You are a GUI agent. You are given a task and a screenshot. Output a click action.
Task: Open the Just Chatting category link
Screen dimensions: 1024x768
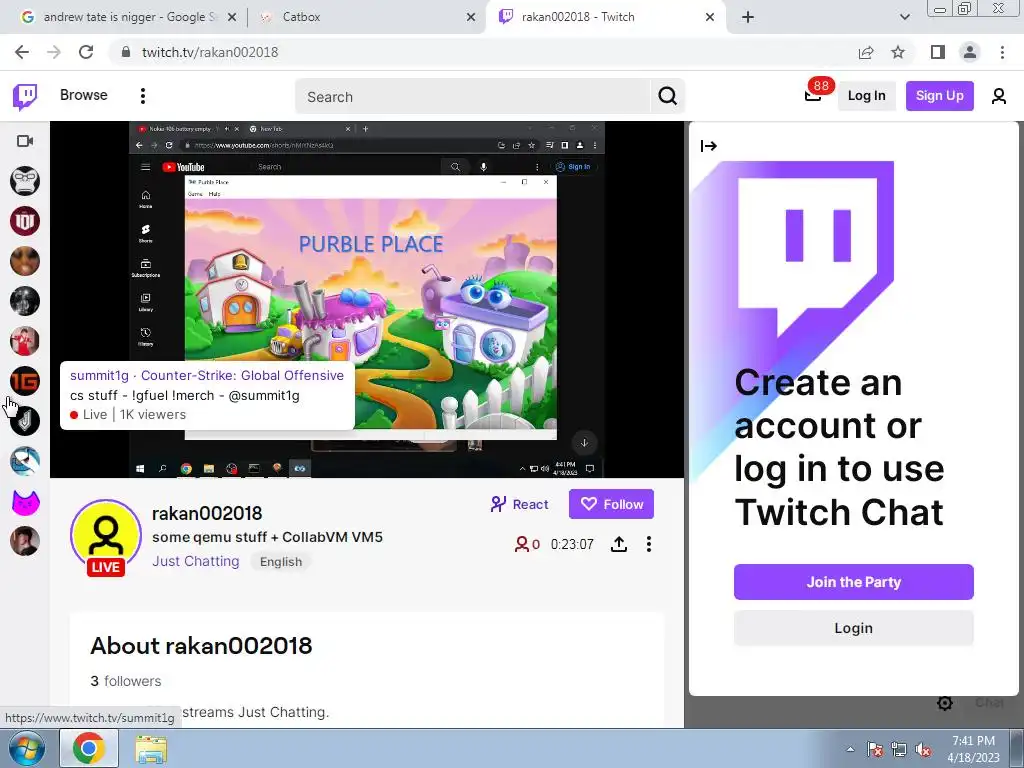(196, 562)
